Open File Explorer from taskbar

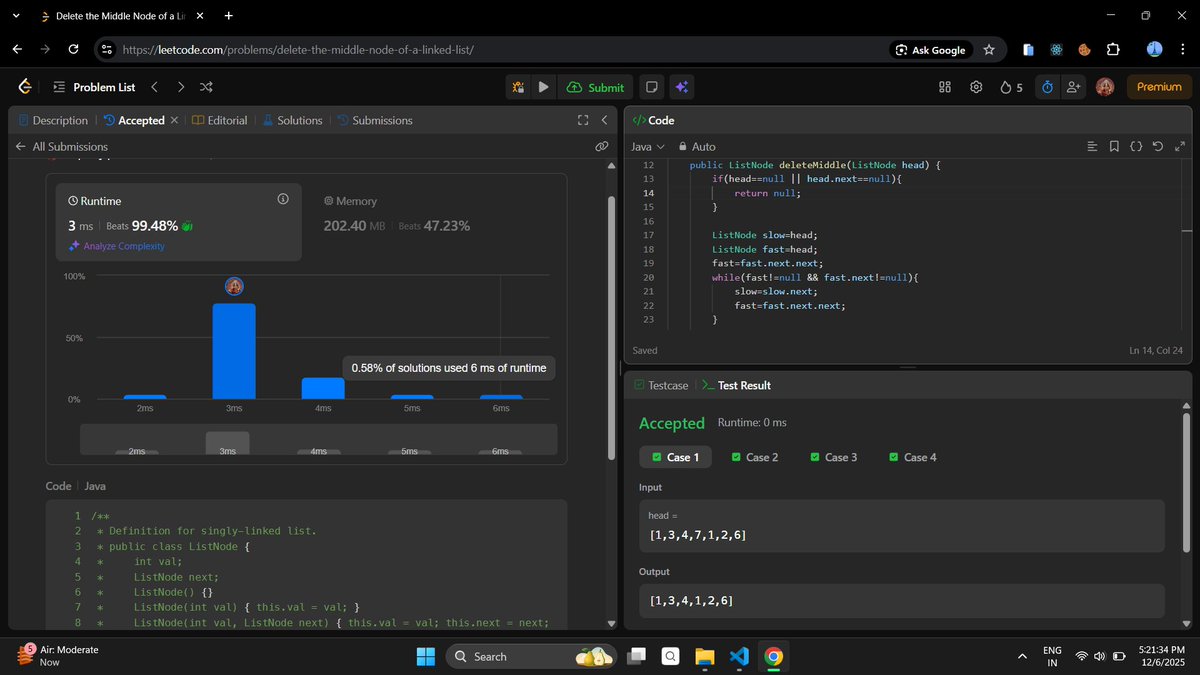[x=705, y=657]
